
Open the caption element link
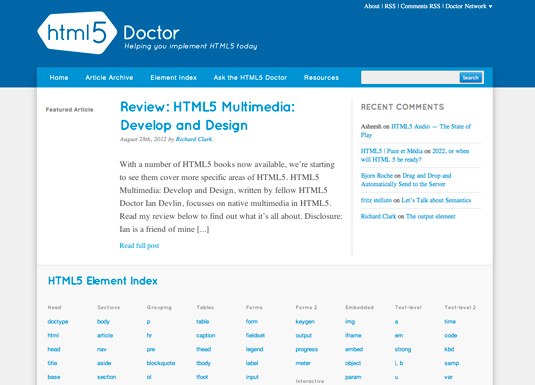[x=206, y=335]
